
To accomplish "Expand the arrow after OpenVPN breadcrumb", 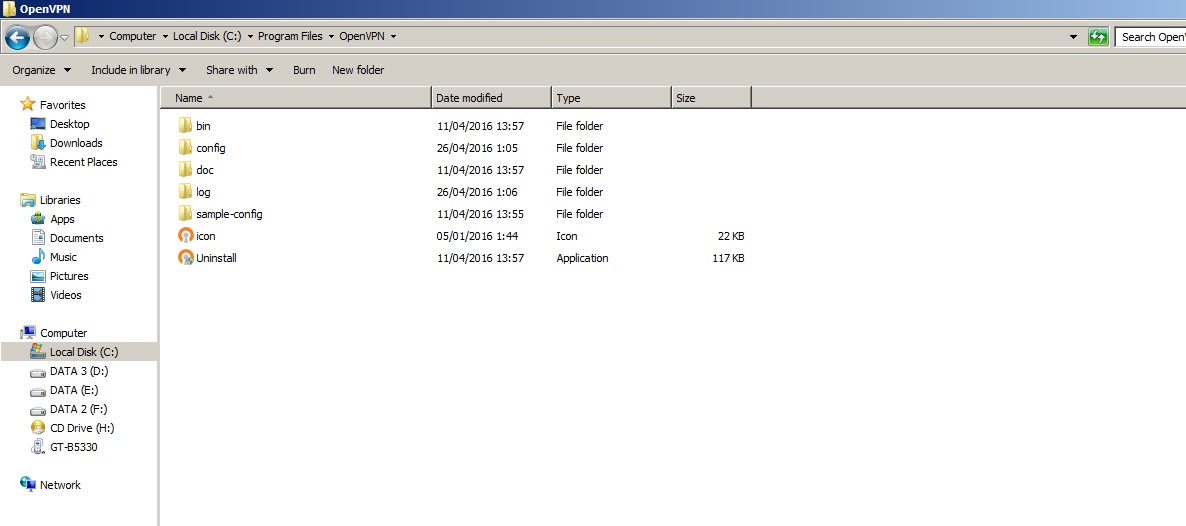I will pos(393,36).
